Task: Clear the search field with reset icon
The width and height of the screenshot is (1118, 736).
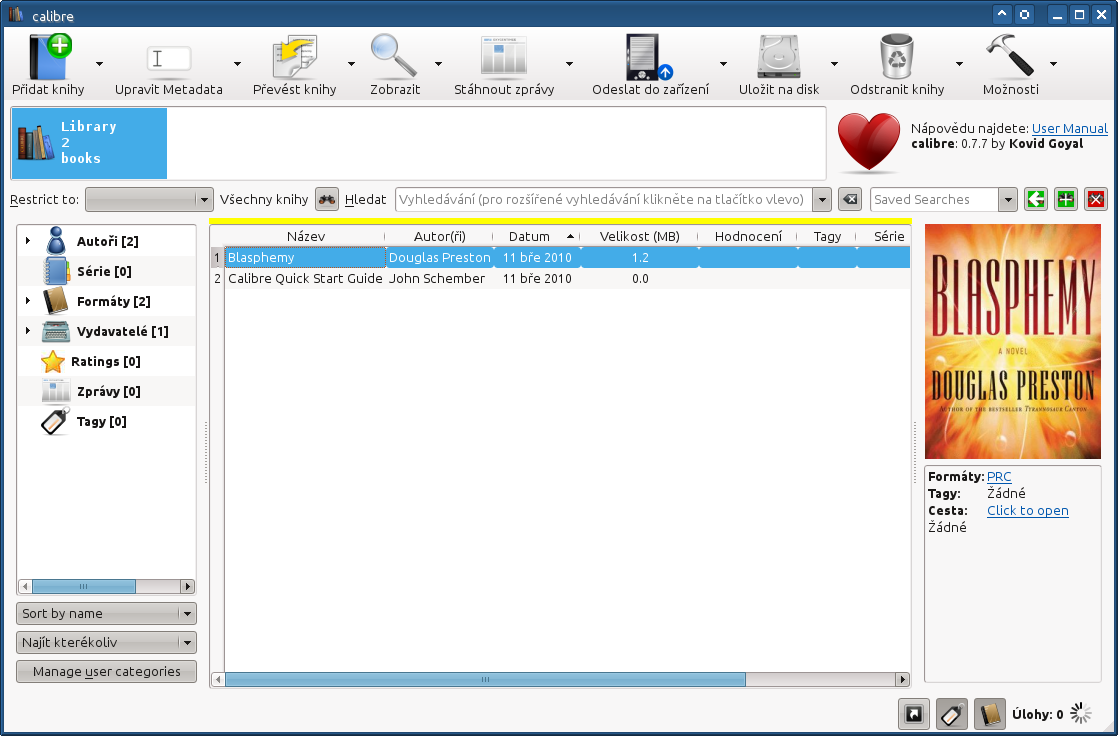Action: pyautogui.click(x=849, y=200)
